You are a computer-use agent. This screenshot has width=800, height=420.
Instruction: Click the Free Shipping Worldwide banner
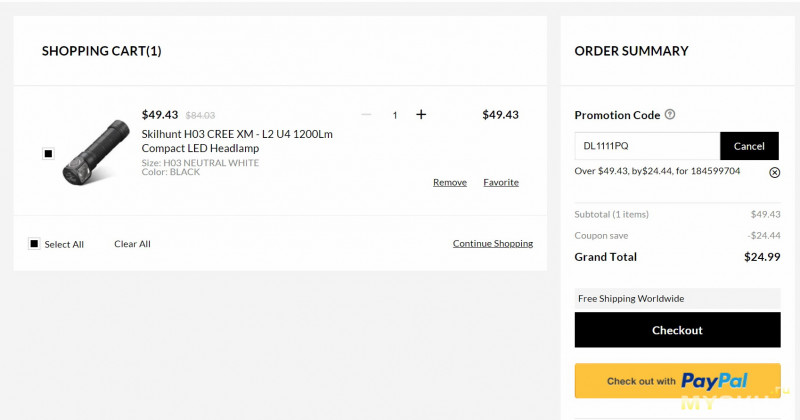coord(678,299)
